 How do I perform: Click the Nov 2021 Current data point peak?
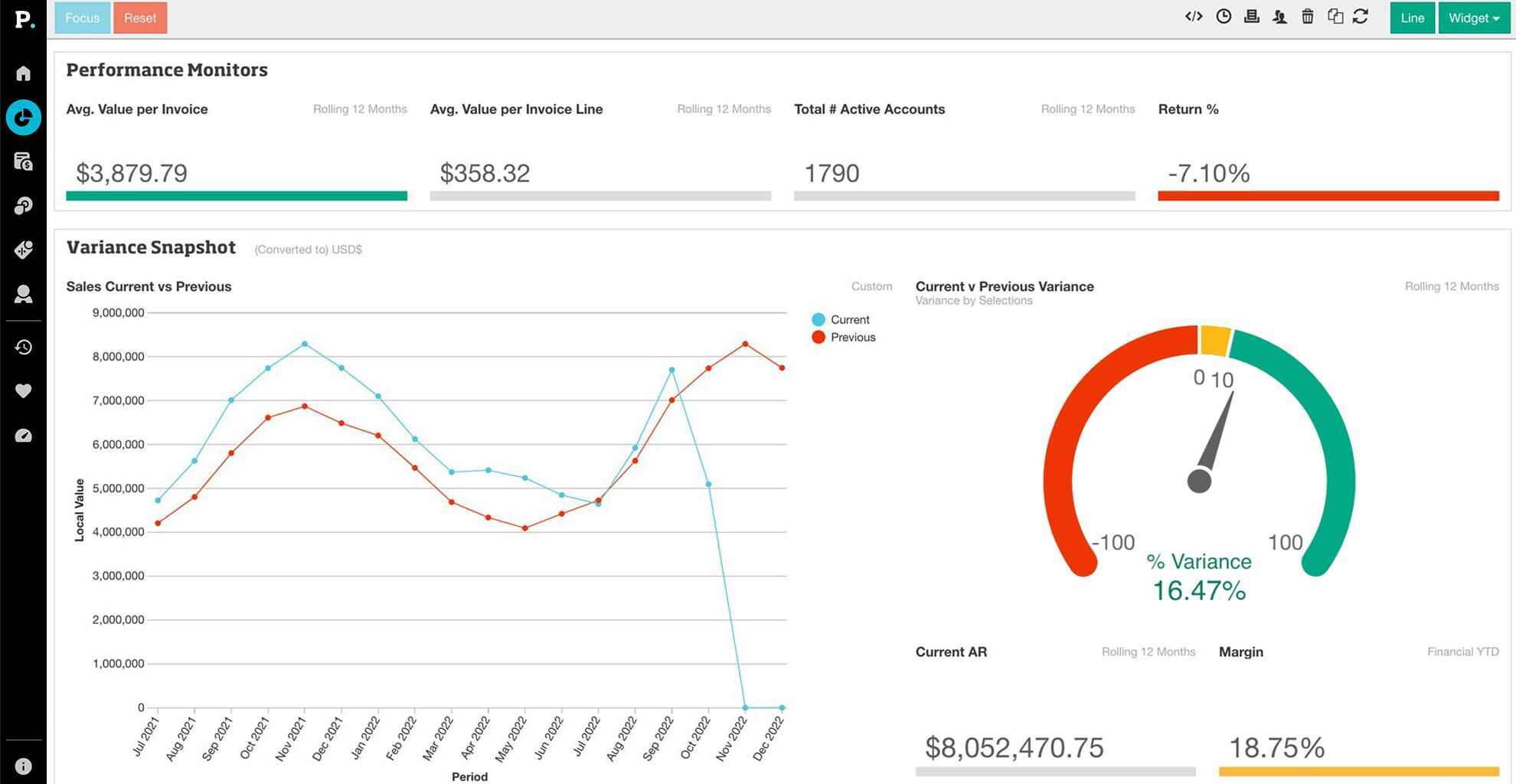pyautogui.click(x=305, y=344)
